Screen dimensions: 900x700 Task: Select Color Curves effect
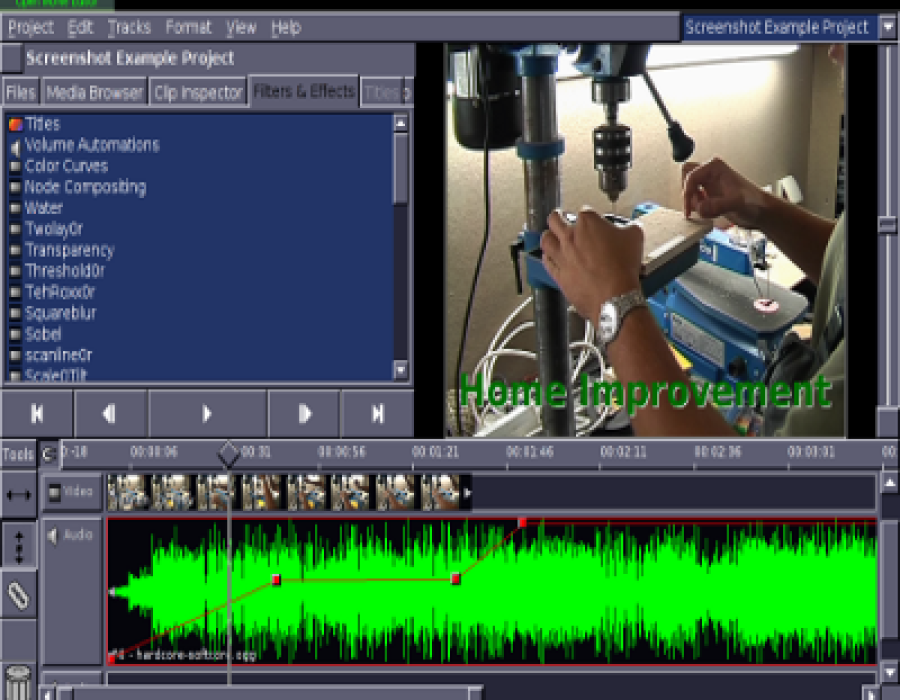pyautogui.click(x=67, y=166)
